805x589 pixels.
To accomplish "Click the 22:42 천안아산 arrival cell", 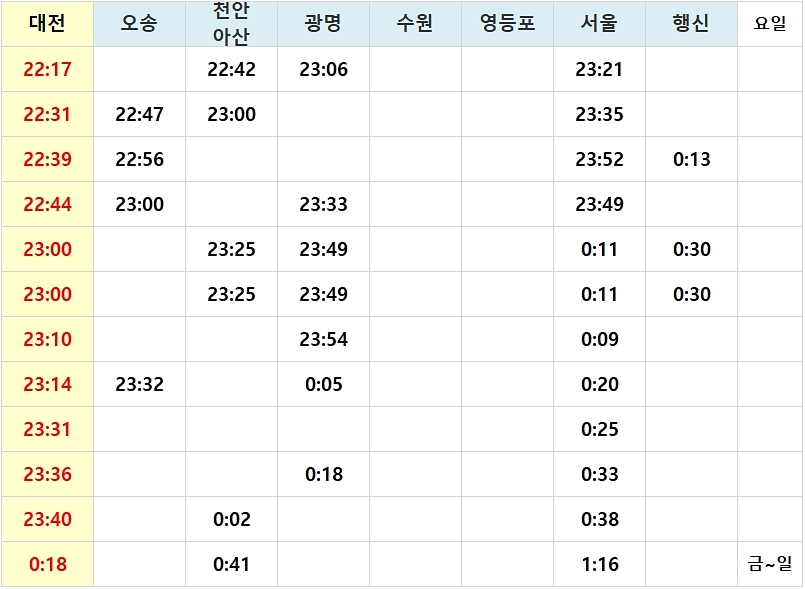I will pos(231,69).
